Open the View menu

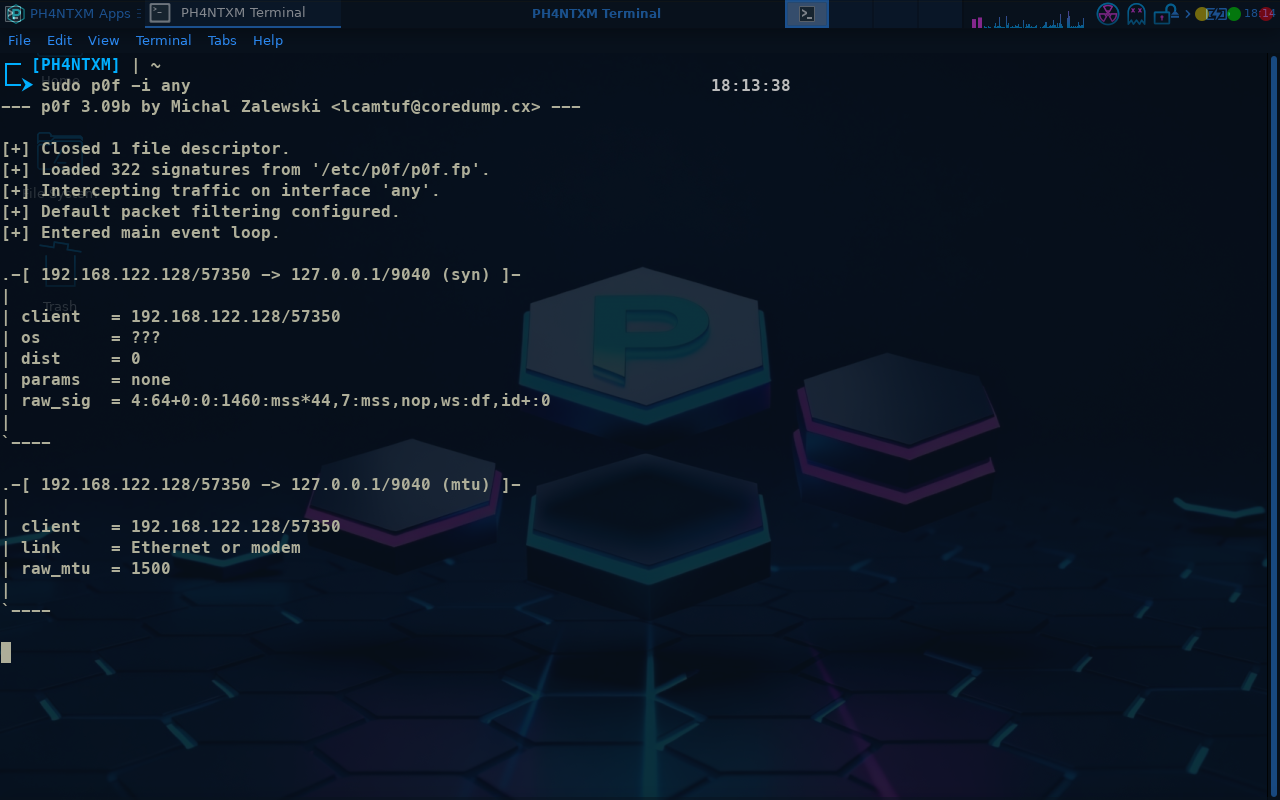[103, 41]
